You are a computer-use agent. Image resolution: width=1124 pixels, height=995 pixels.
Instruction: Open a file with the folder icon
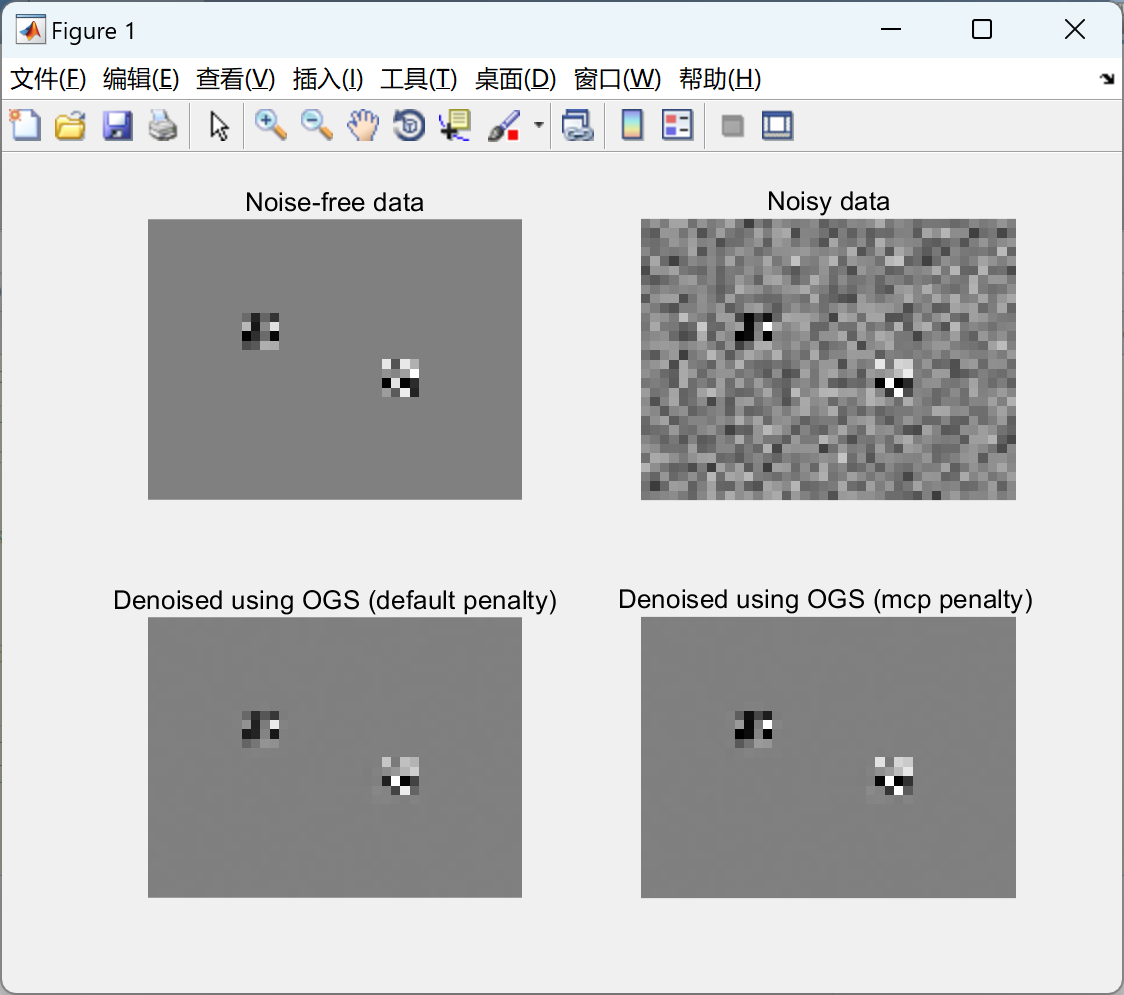pos(70,125)
